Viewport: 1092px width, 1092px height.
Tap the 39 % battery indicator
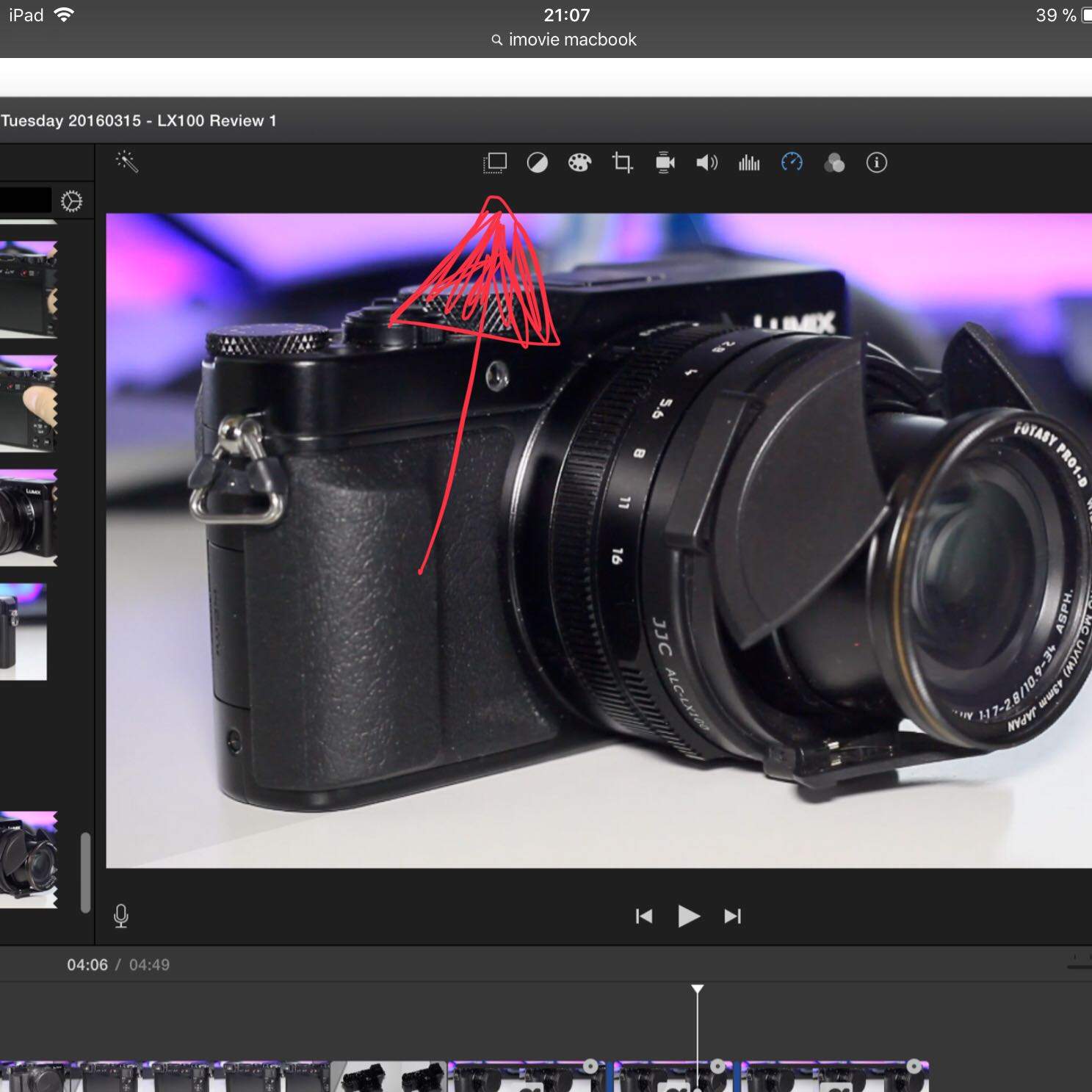tap(1063, 15)
